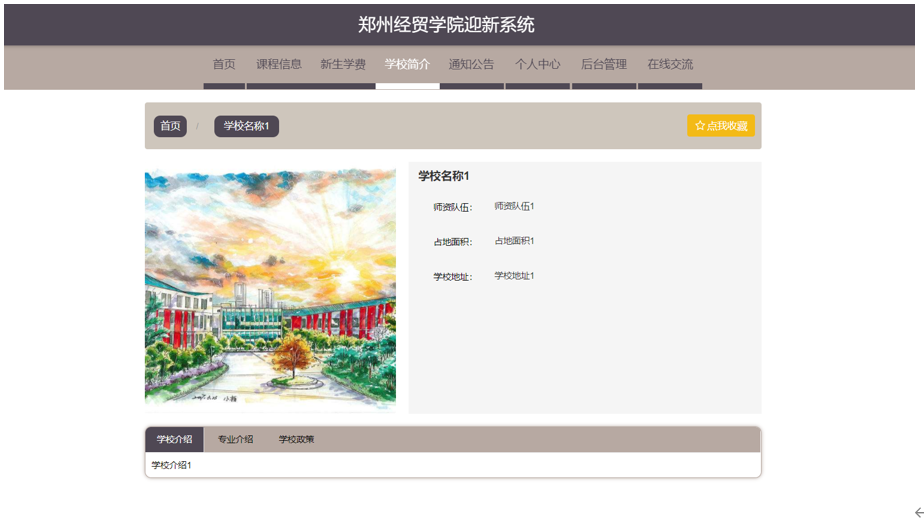This screenshot has width=924, height=522.
Task: Click the 学校介绍1 content text
Action: pyautogui.click(x=171, y=465)
